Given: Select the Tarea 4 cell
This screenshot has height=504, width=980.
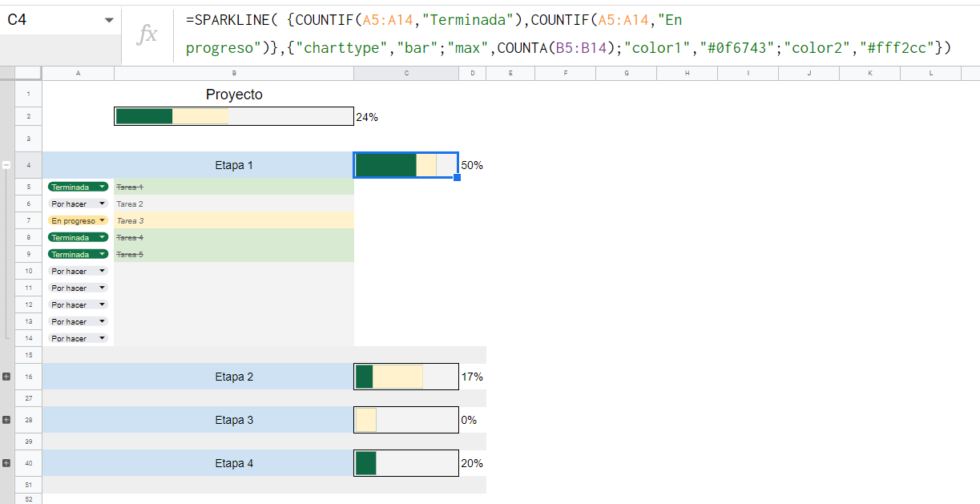Looking at the screenshot, I should point(234,238).
